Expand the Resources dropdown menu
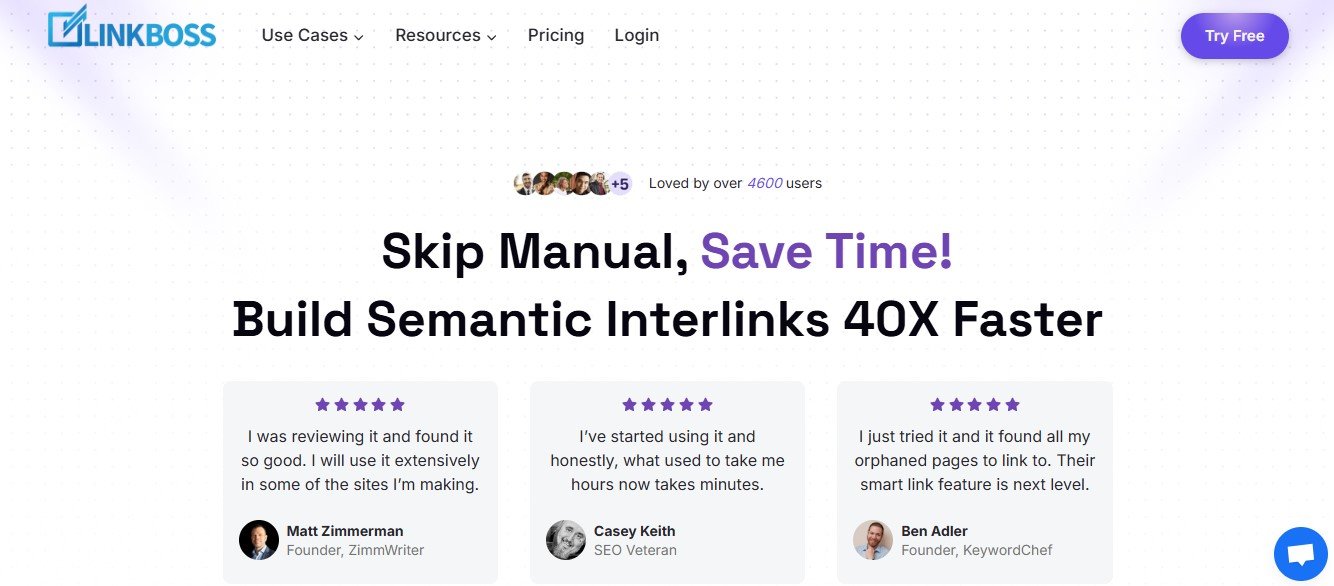Screen dimensions: 1334x586 pos(445,36)
